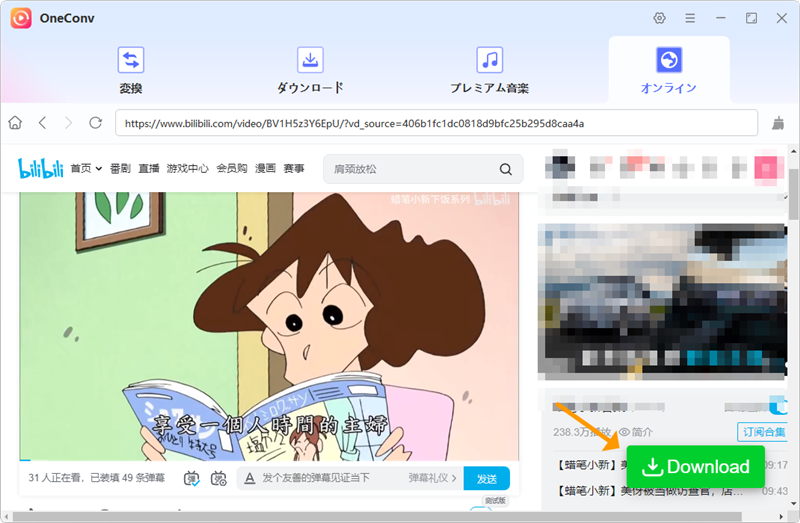Maximize the OneConv window

[x=751, y=18]
